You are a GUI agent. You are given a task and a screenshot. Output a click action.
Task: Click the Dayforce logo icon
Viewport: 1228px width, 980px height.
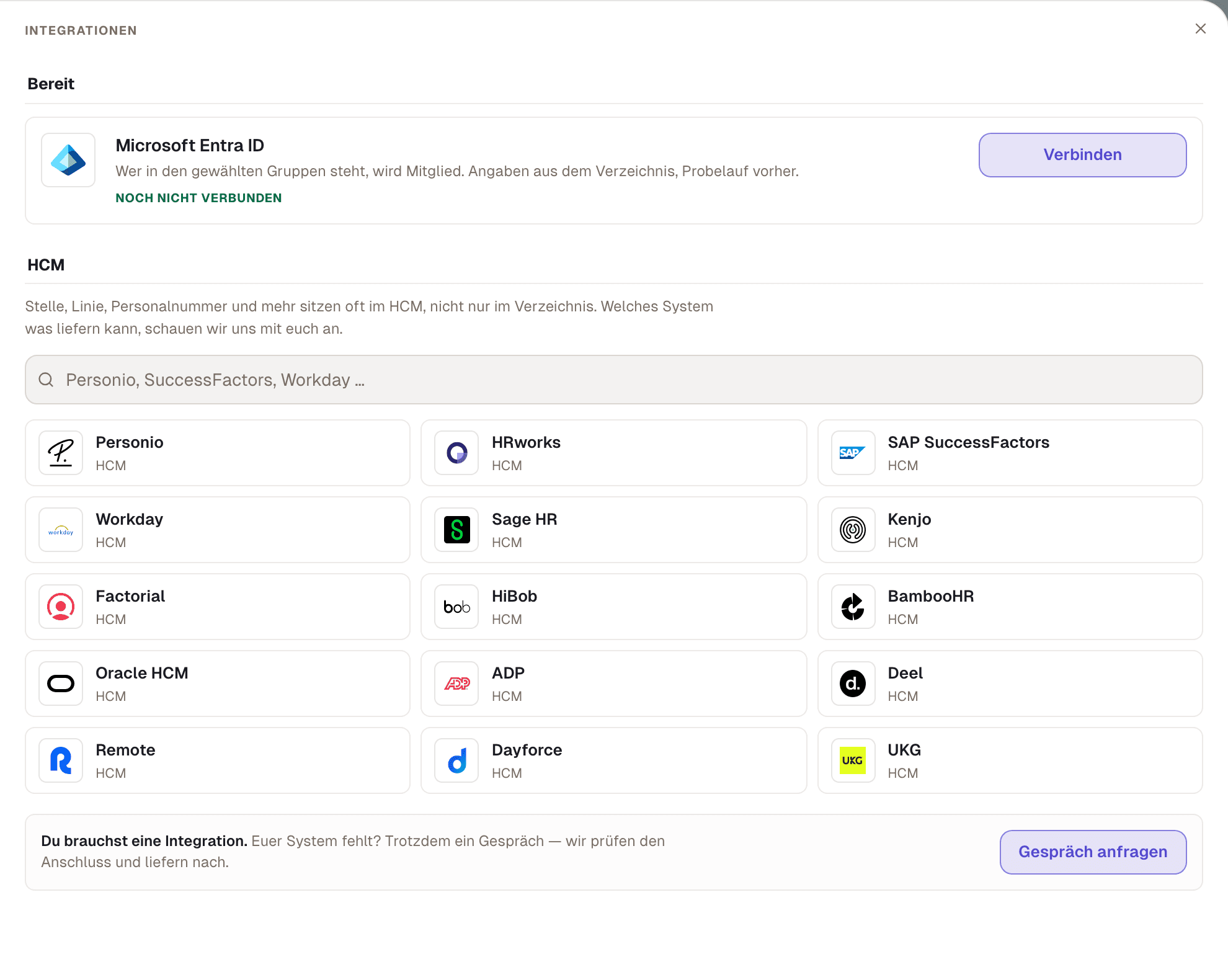[x=456, y=760]
